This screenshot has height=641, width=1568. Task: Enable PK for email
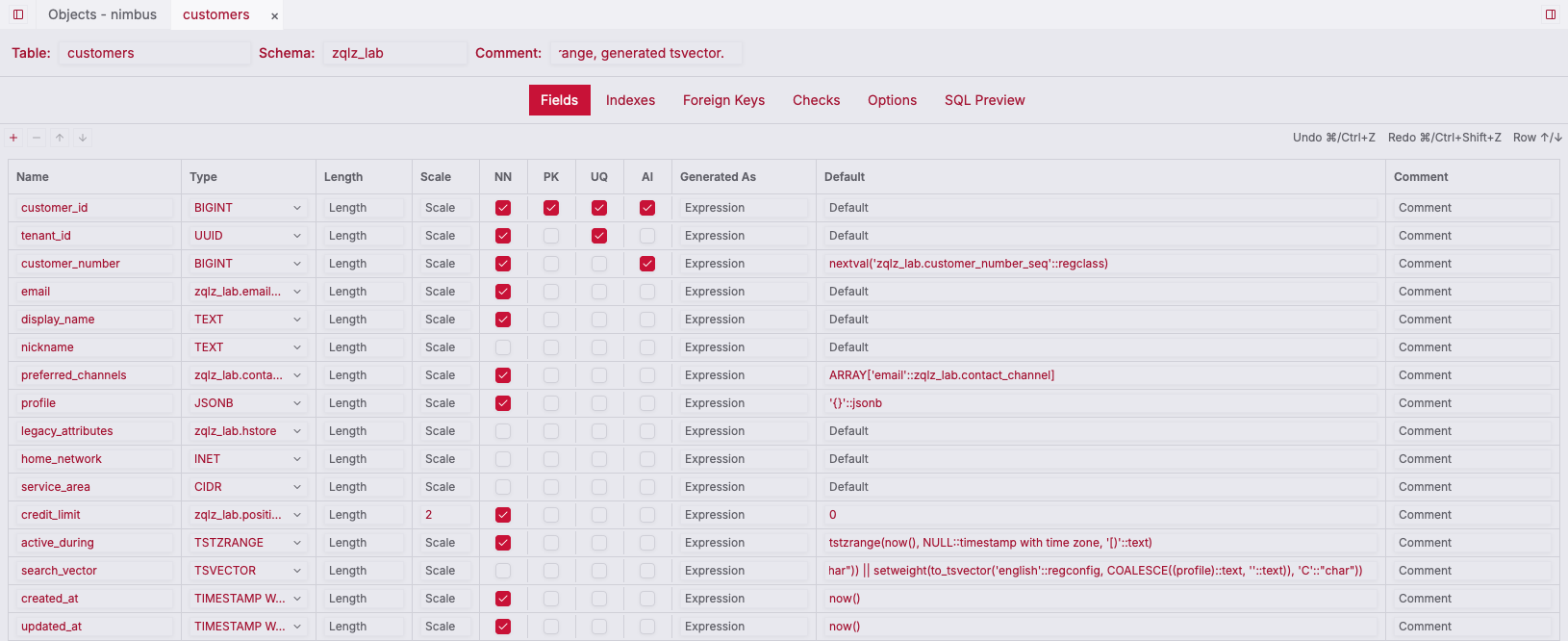(x=551, y=292)
